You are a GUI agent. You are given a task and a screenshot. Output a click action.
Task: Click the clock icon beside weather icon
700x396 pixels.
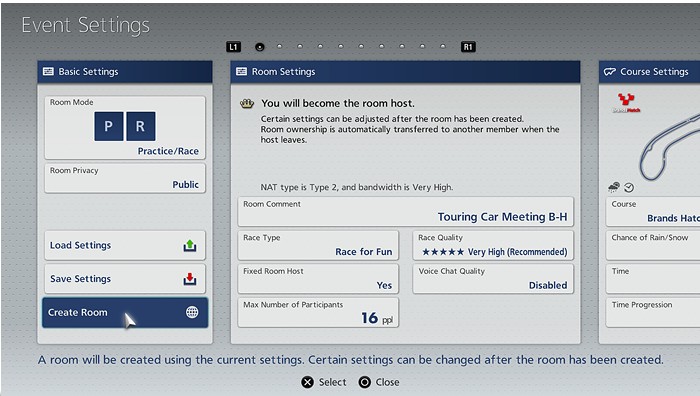[629, 188]
